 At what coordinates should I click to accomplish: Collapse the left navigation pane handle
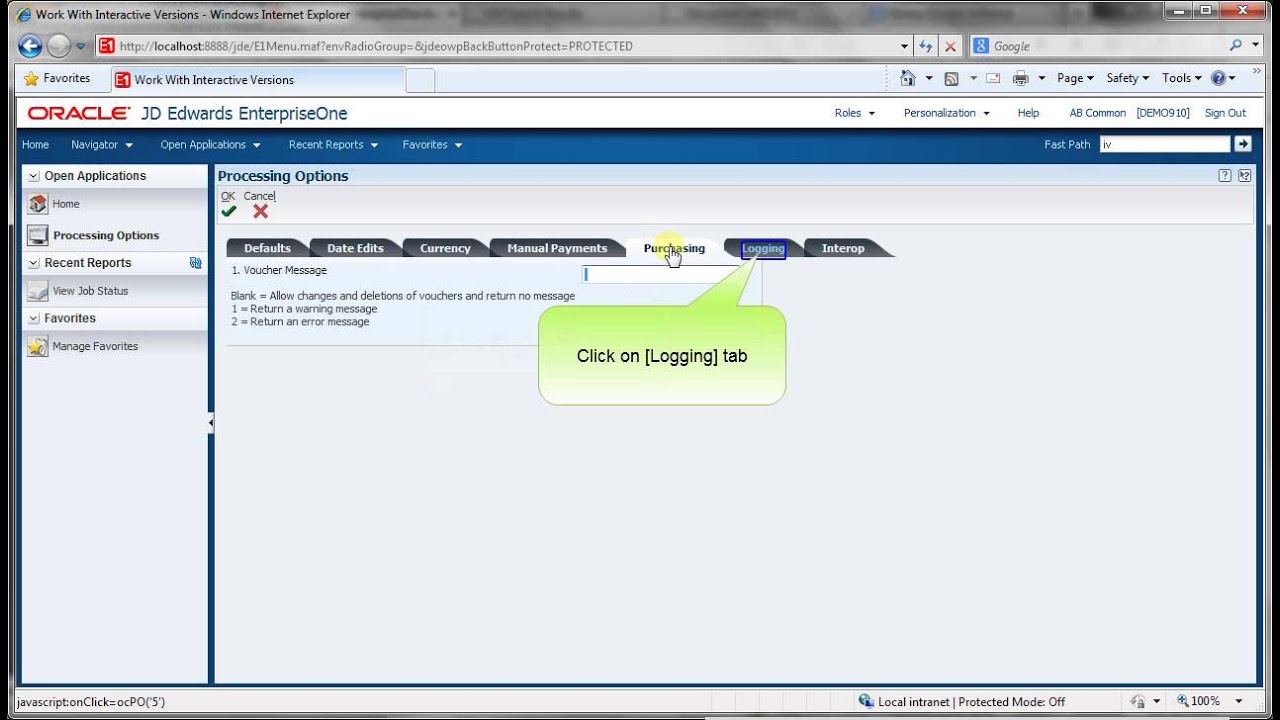click(x=211, y=423)
